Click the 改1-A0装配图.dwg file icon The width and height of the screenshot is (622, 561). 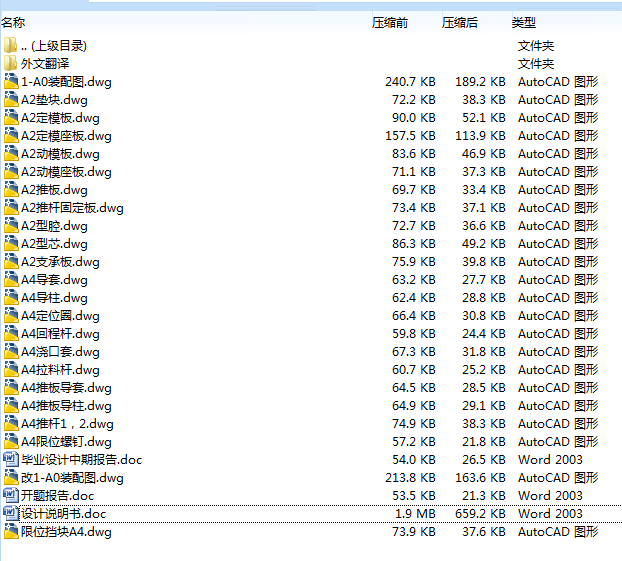[x=11, y=477]
